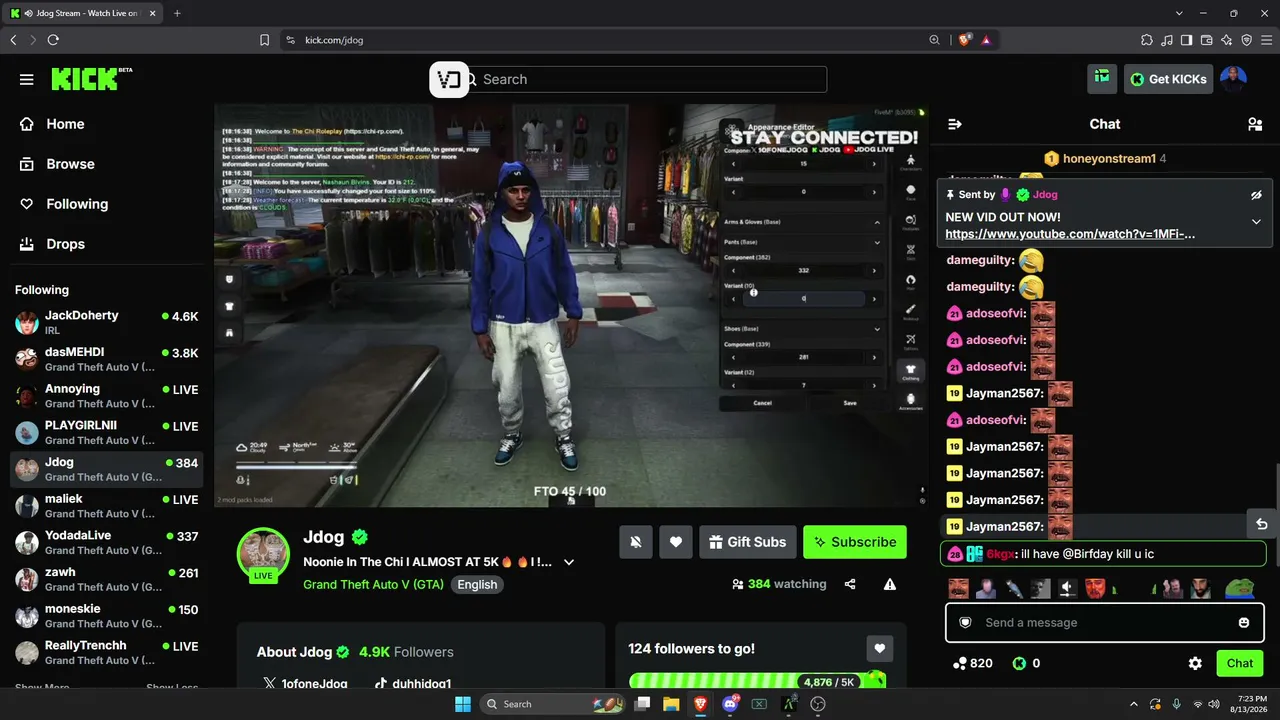Hide the pinned message from Jdog
The width and height of the screenshot is (1280, 720).
[x=1256, y=195]
